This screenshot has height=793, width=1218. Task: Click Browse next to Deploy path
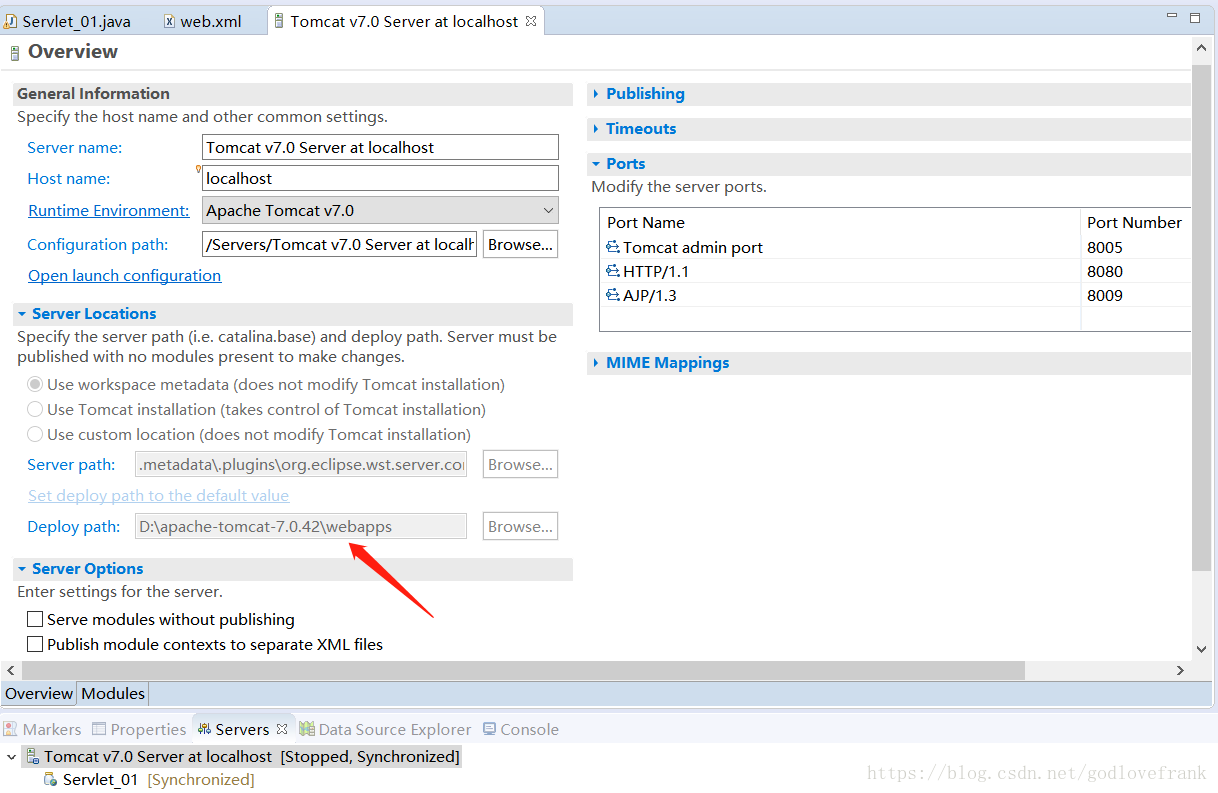pos(520,526)
